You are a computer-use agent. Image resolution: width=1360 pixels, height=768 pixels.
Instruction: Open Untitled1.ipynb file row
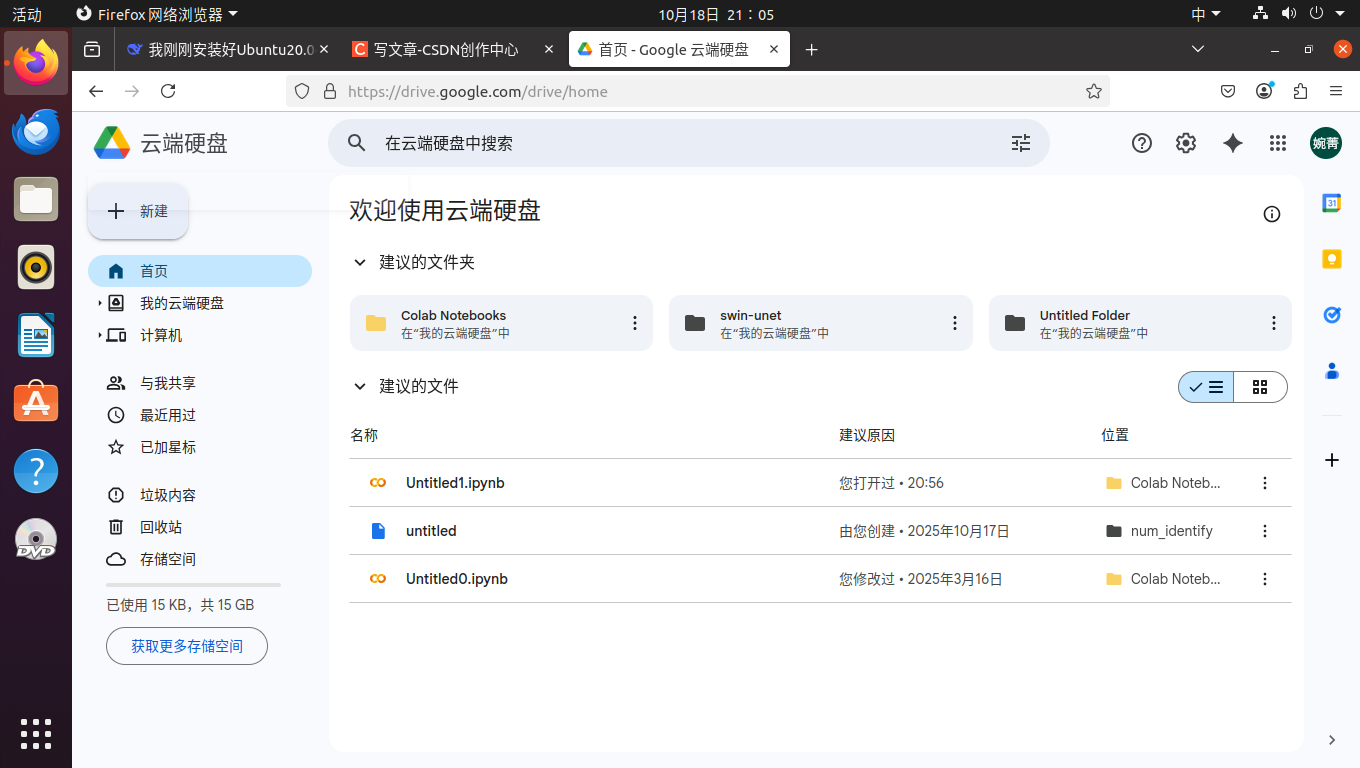[x=820, y=483]
